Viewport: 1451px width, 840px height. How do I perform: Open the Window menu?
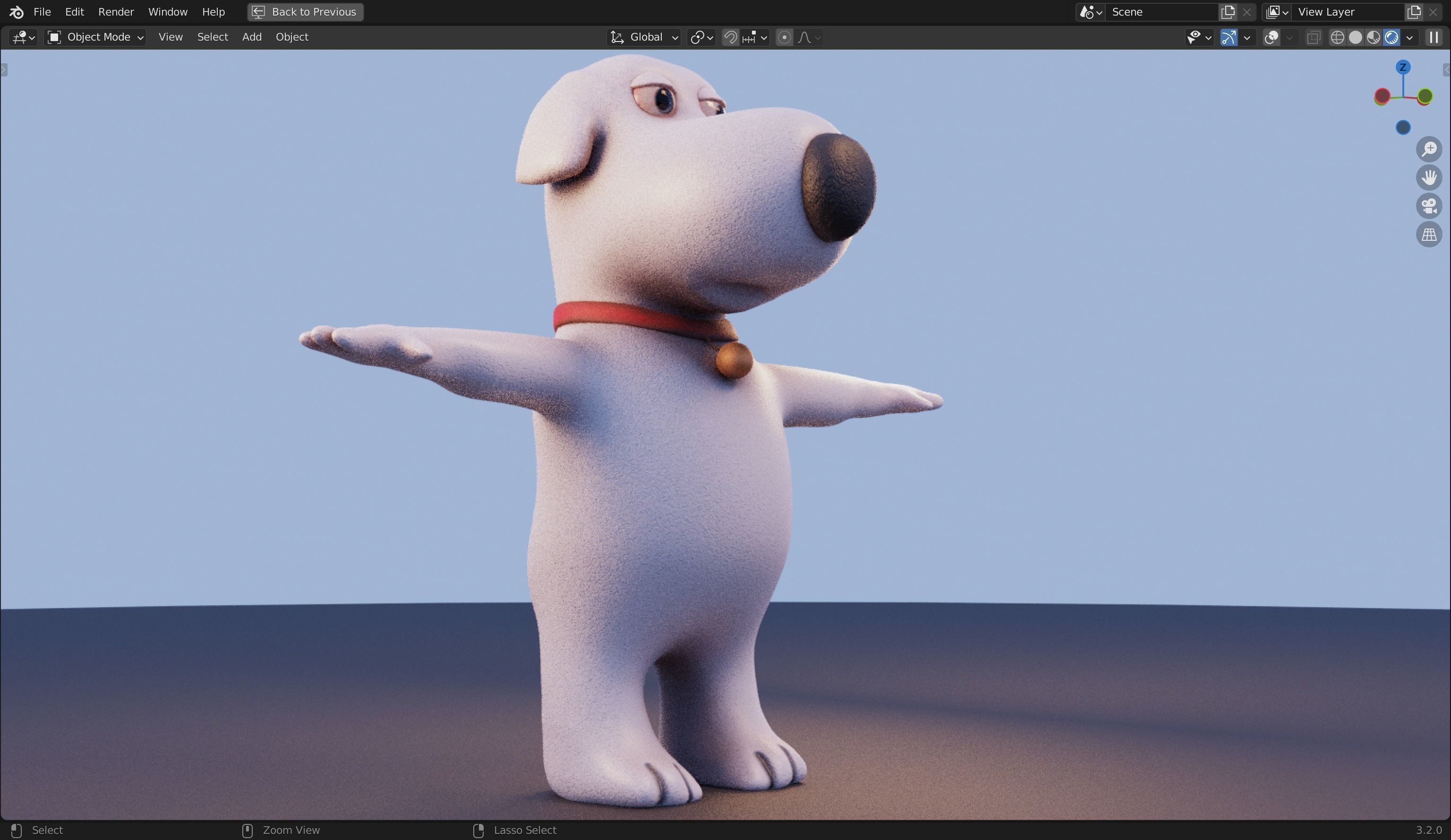pos(168,11)
